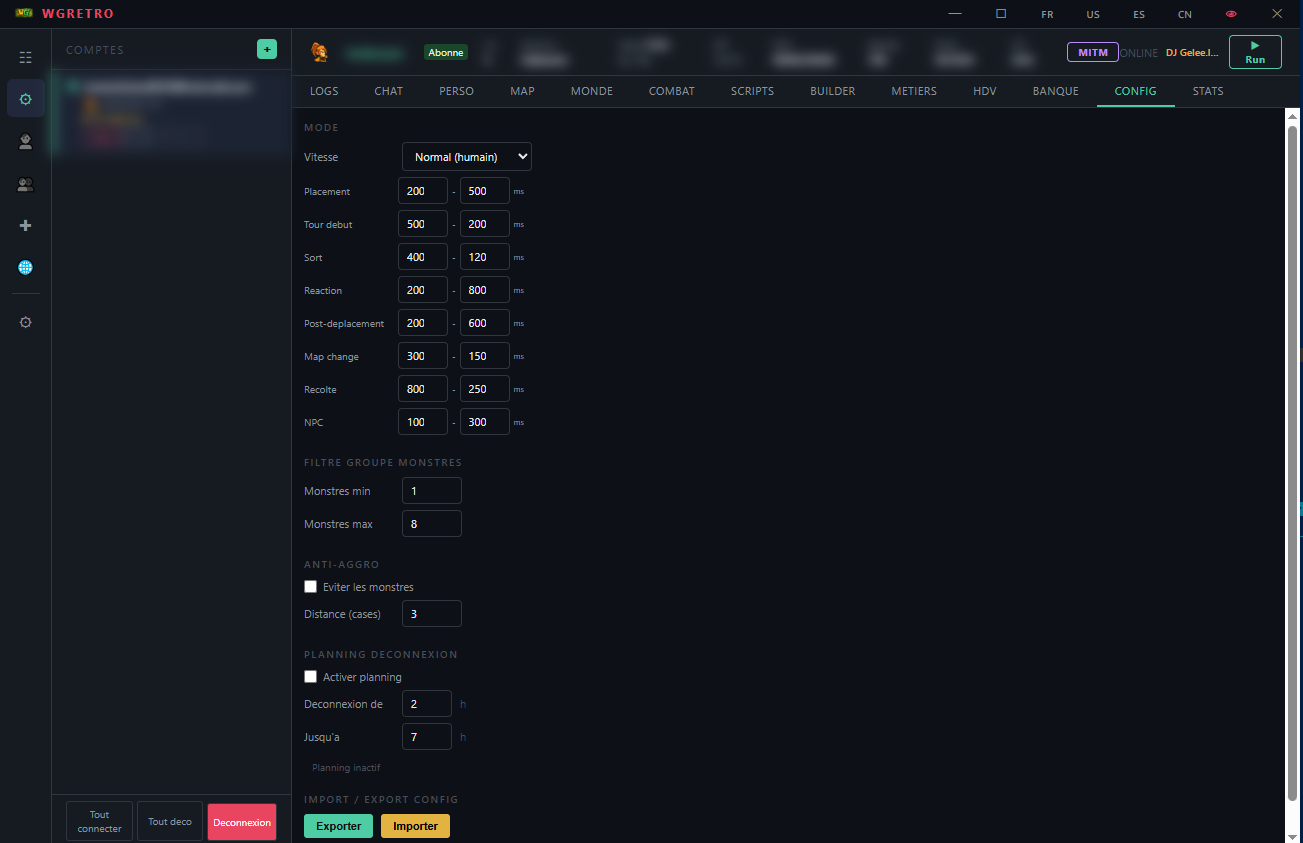The image size is (1303, 843).
Task: Open the SCRIPTS tab
Action: [752, 91]
